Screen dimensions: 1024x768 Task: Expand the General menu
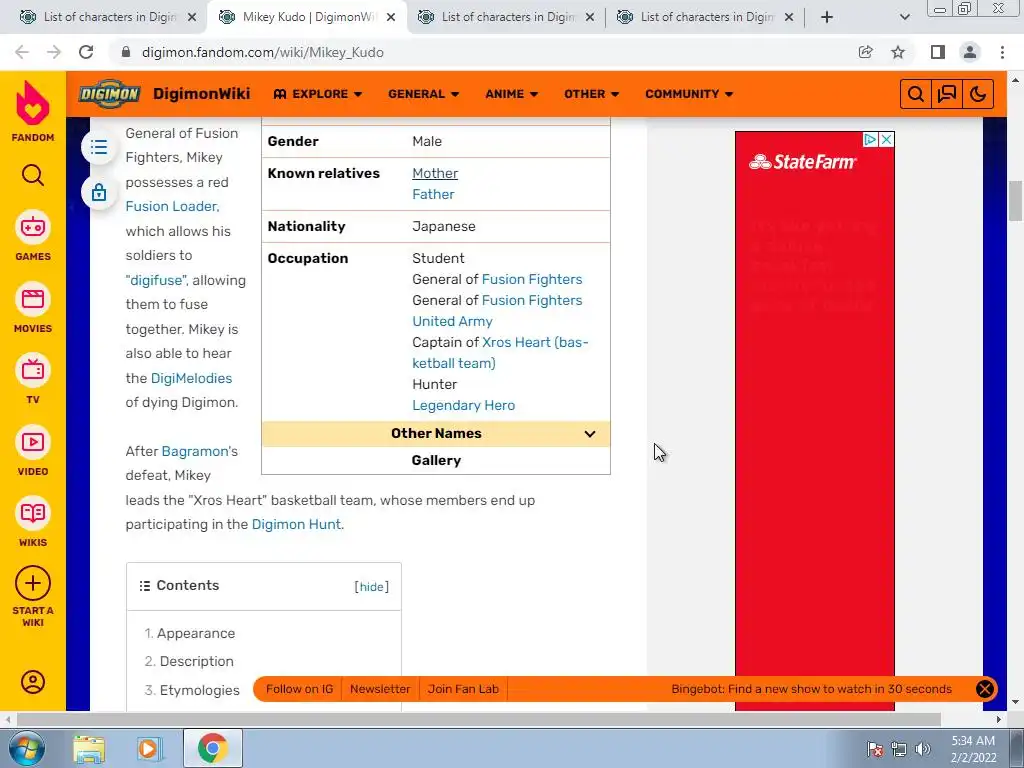(x=423, y=94)
